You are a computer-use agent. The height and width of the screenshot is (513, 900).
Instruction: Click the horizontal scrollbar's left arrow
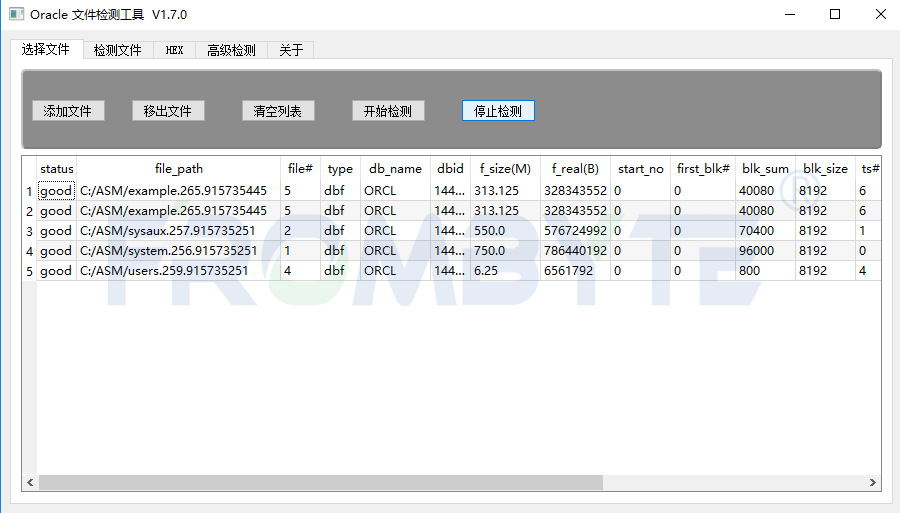point(30,483)
